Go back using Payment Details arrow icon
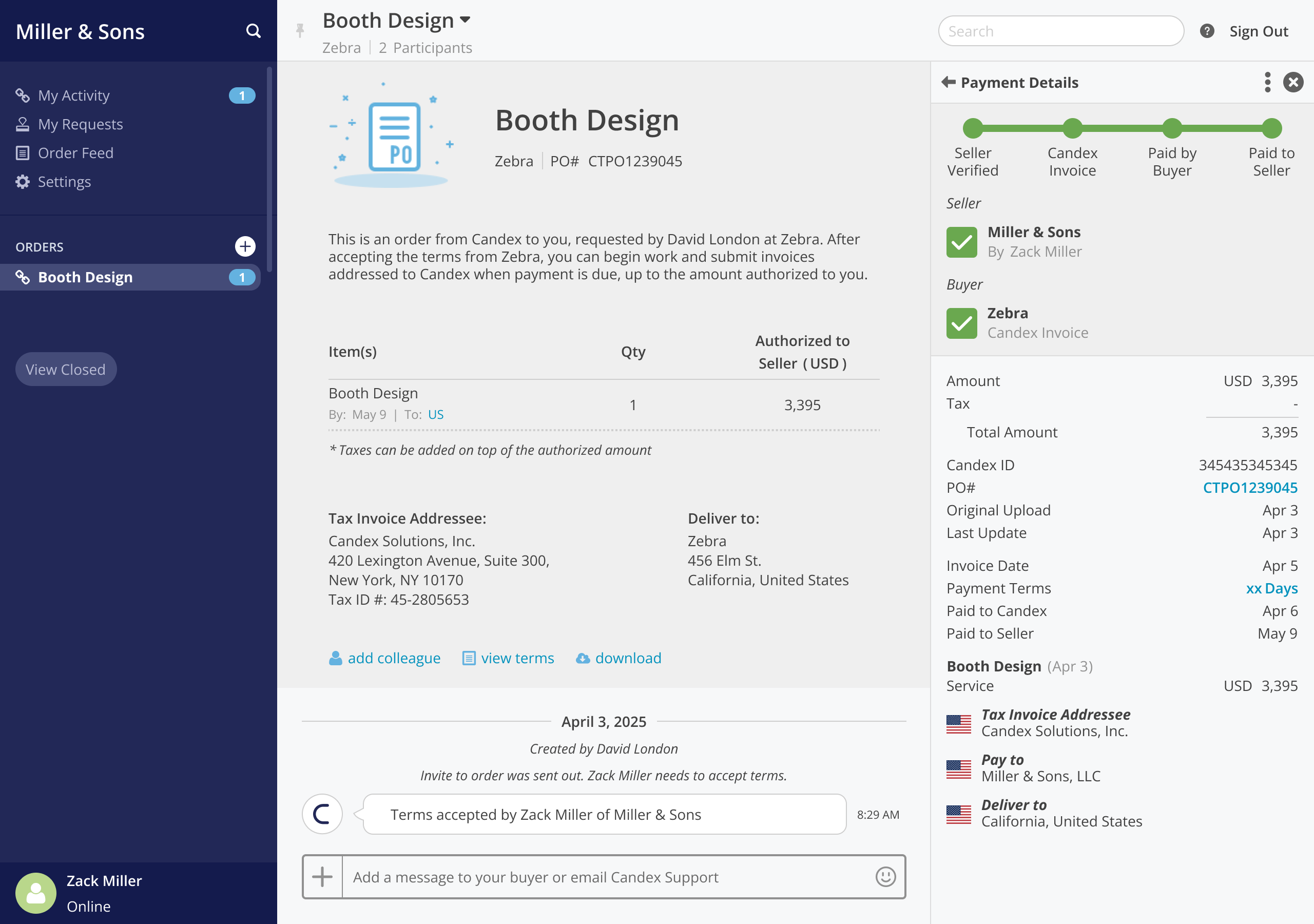Screen dimensions: 1314x924 coord(949,83)
